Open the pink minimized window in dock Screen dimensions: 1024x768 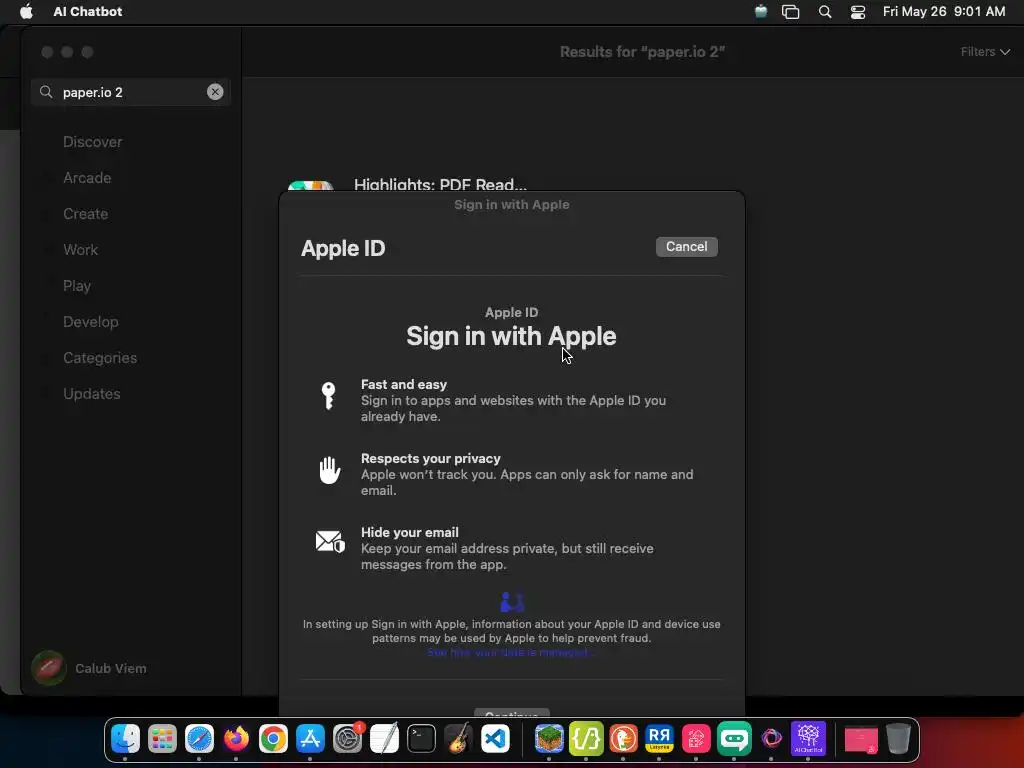[x=861, y=740]
